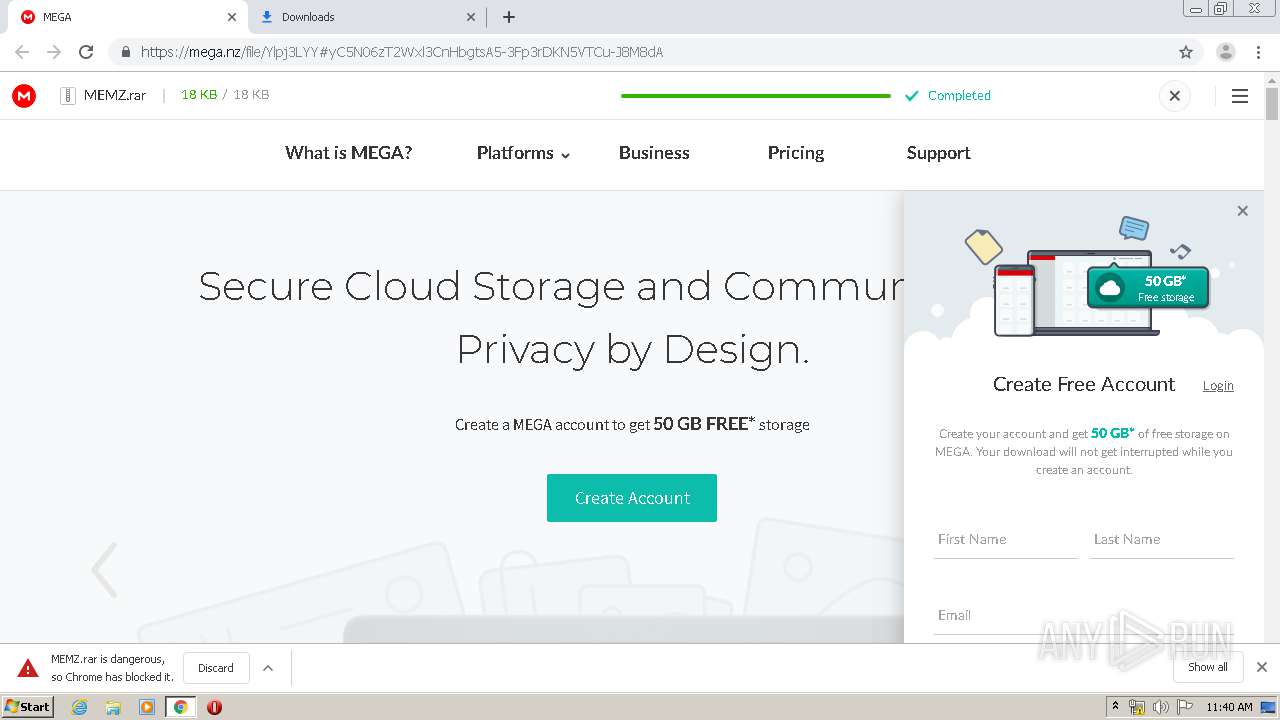Screen dimensions: 1280x720
Task: Click the First Name field
Action: point(1006,540)
